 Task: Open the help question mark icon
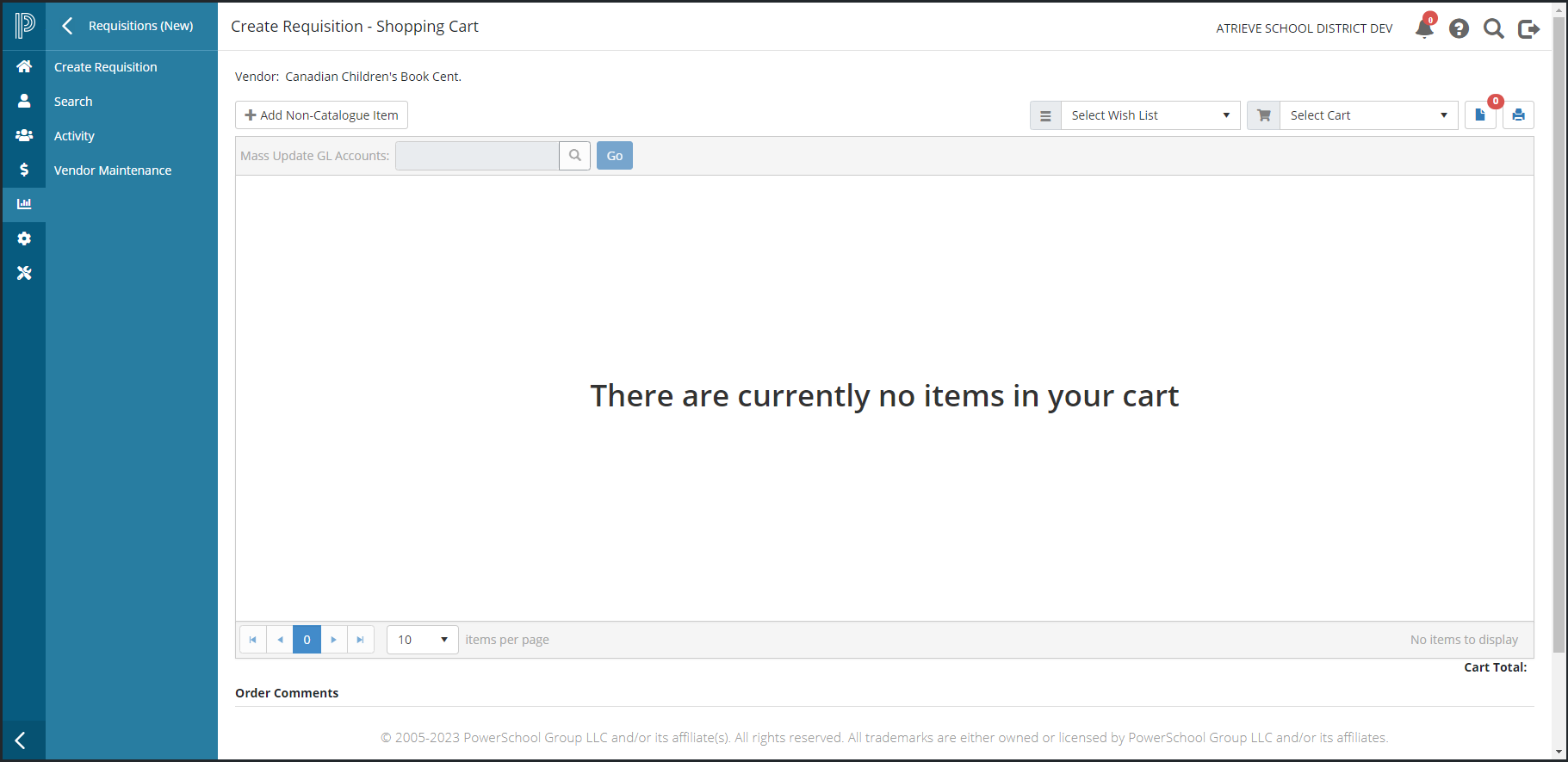point(1459,29)
